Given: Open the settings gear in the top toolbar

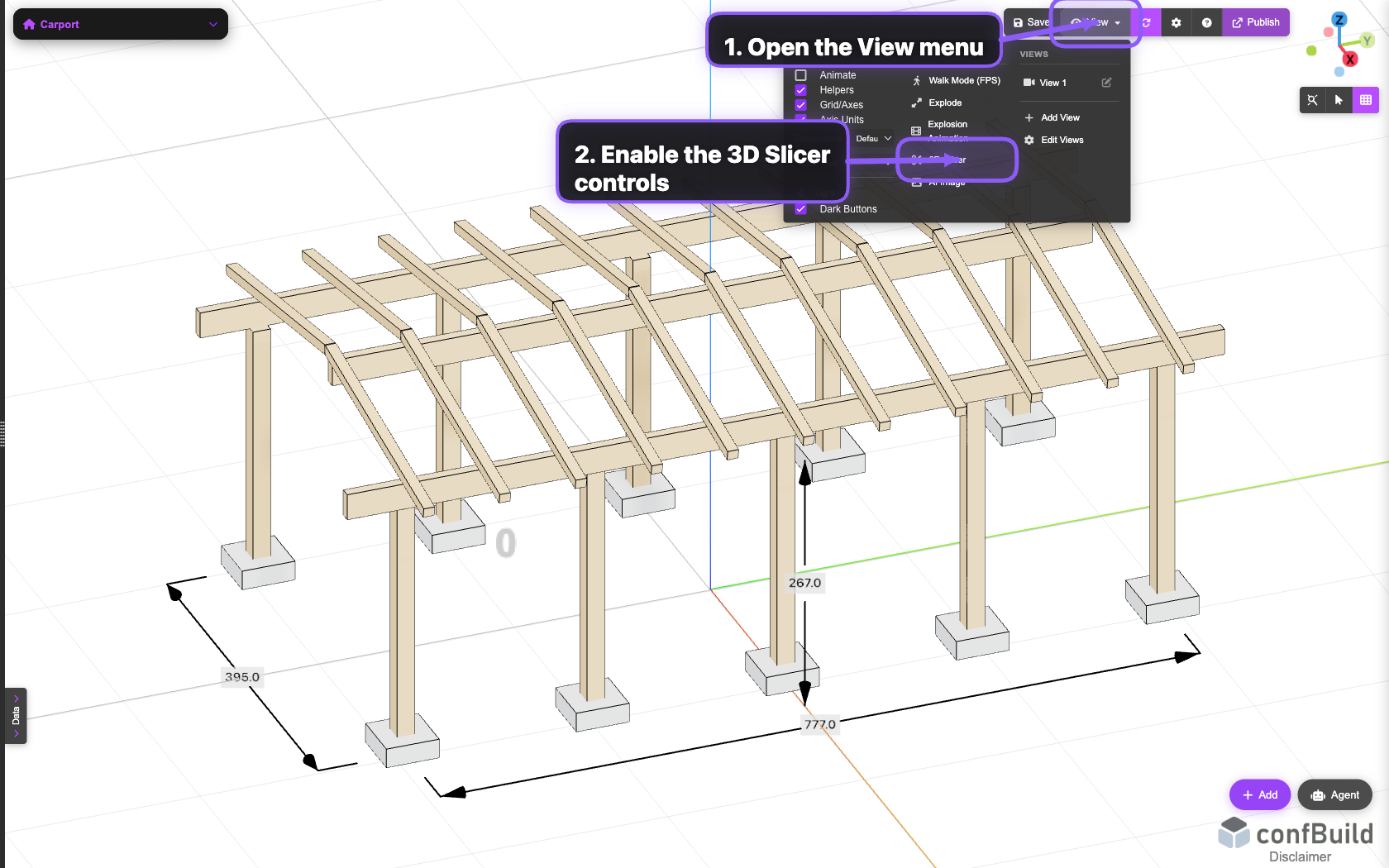Looking at the screenshot, I should (x=1176, y=22).
